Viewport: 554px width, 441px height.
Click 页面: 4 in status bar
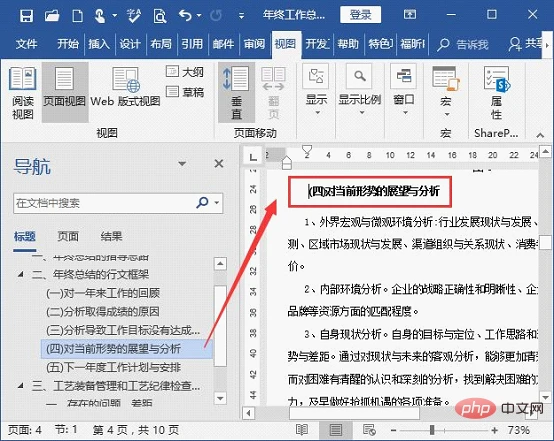click(x=25, y=430)
